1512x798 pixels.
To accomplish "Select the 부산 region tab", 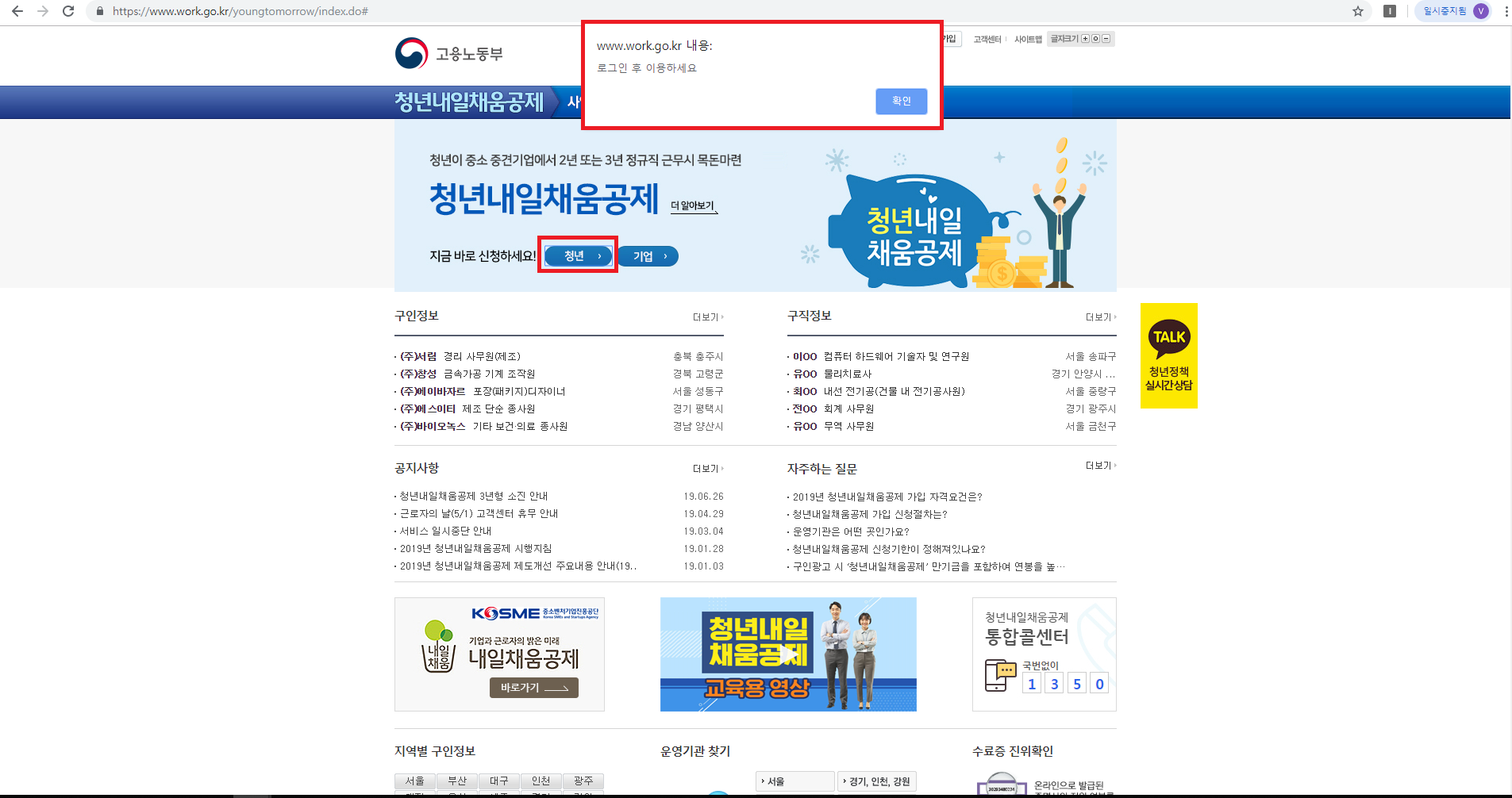I will [457, 781].
